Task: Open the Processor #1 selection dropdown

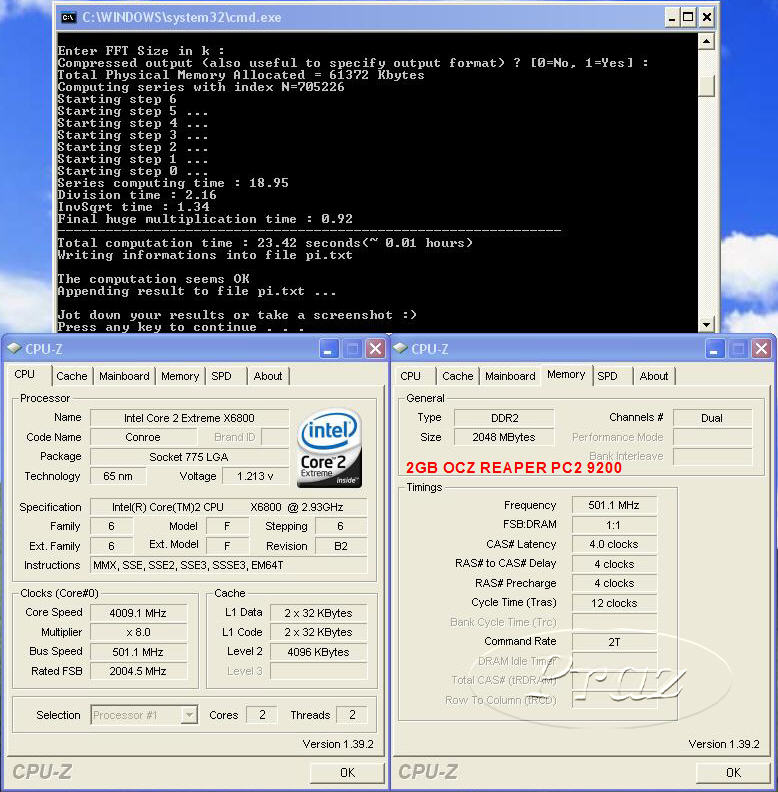Action: pos(189,715)
